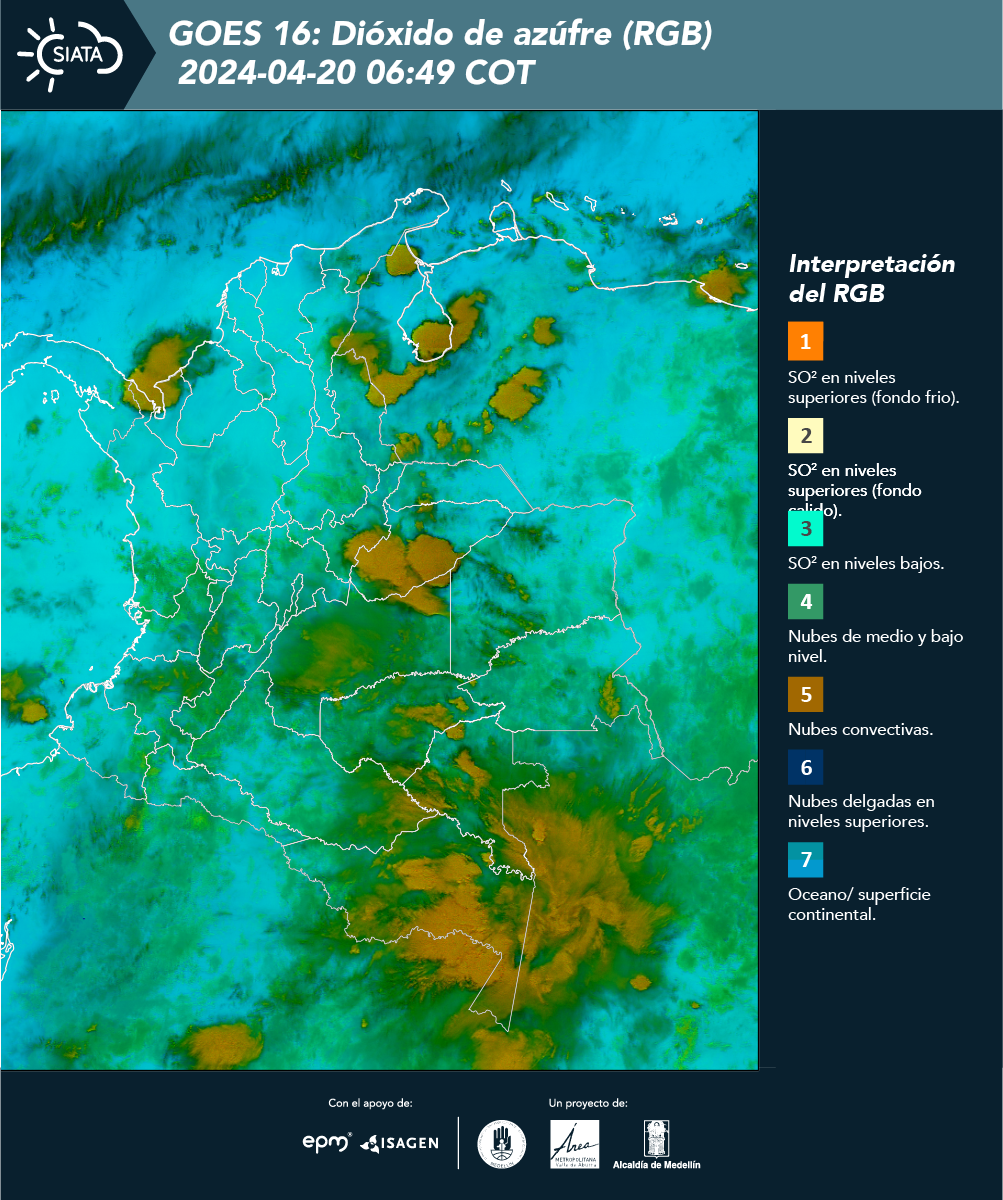The image size is (1003, 1200).
Task: Click the label 'Oceano/ superficie continental.'
Action: coord(859,904)
